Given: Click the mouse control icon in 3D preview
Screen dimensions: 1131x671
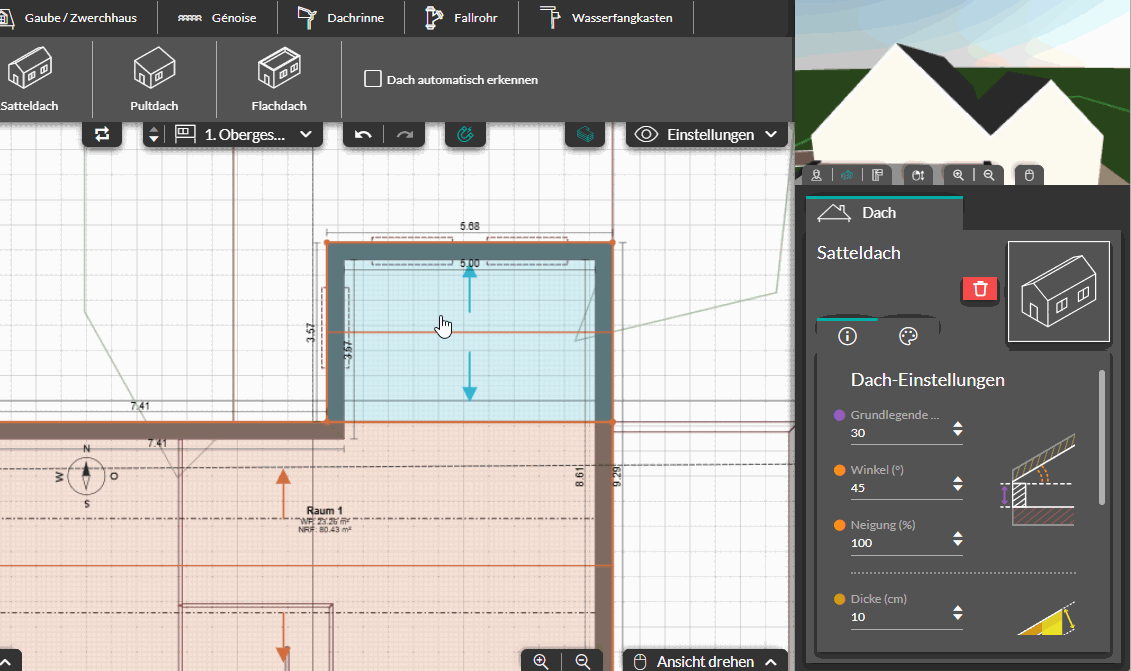Looking at the screenshot, I should (1029, 175).
